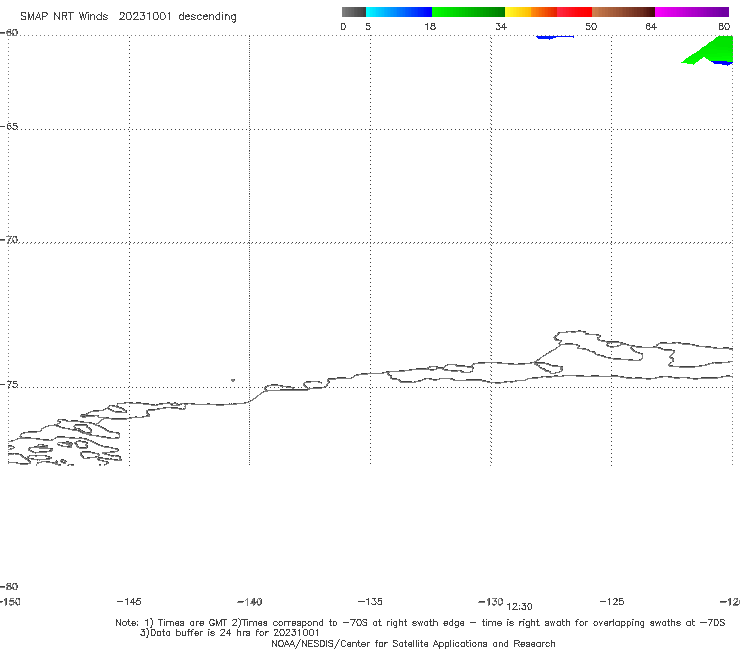Click the -140 longitude axis label
Image resolution: width=740 pixels, height=650 pixels.
(250, 602)
